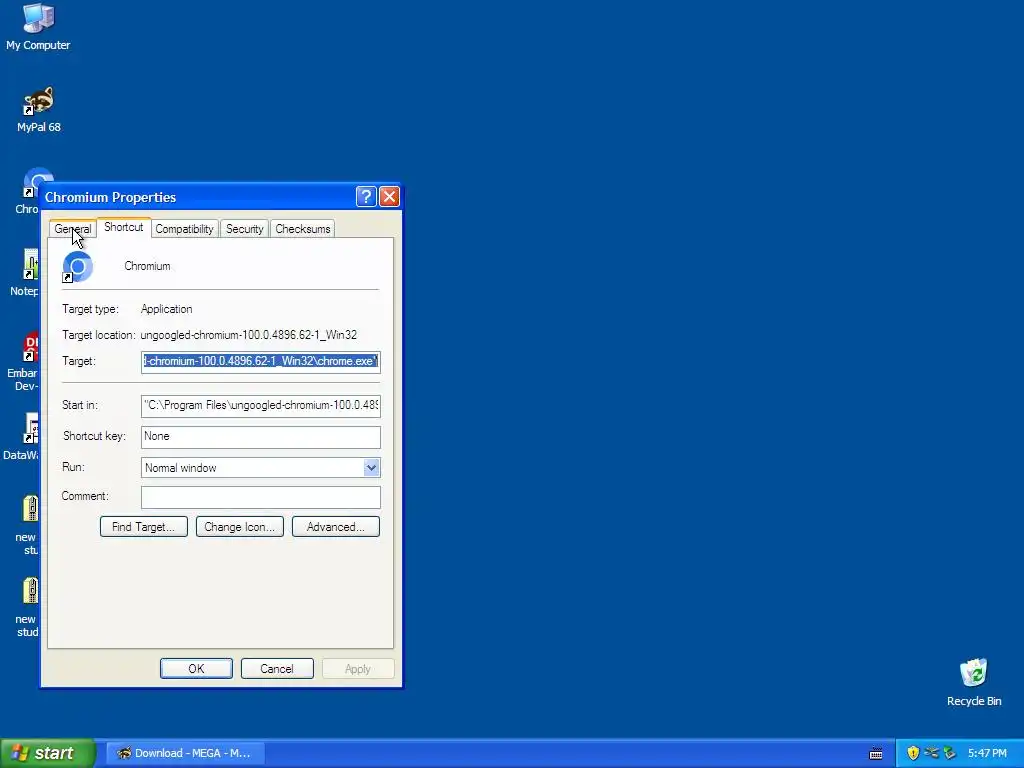Go to the Security tab
The image size is (1024, 768).
click(x=244, y=229)
